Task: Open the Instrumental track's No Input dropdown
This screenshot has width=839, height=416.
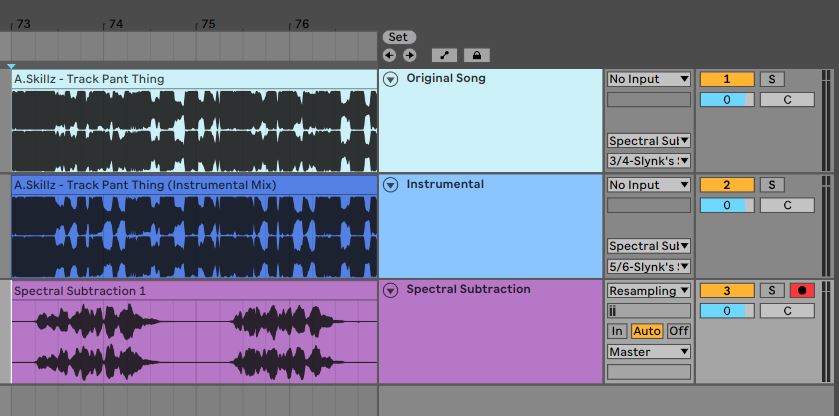Action: (x=649, y=185)
